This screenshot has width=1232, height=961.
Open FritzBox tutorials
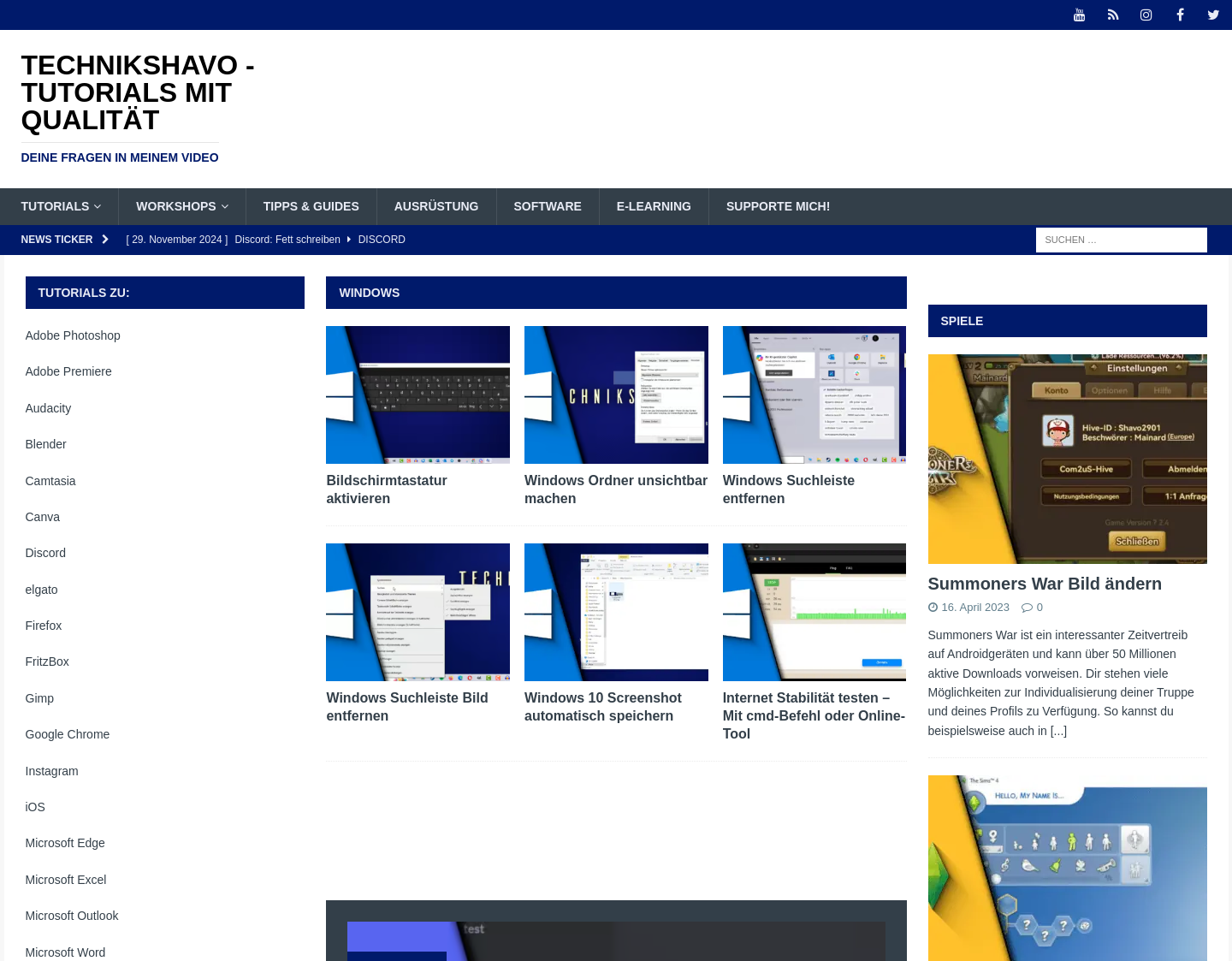coord(47,661)
